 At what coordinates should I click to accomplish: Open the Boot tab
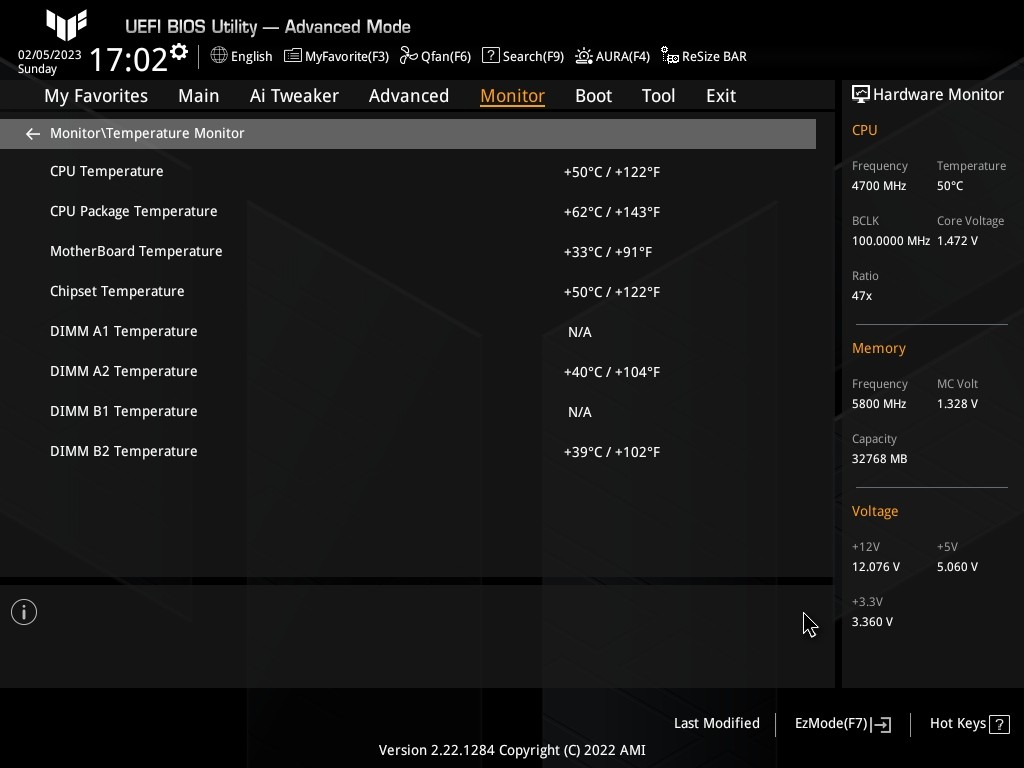[593, 96]
